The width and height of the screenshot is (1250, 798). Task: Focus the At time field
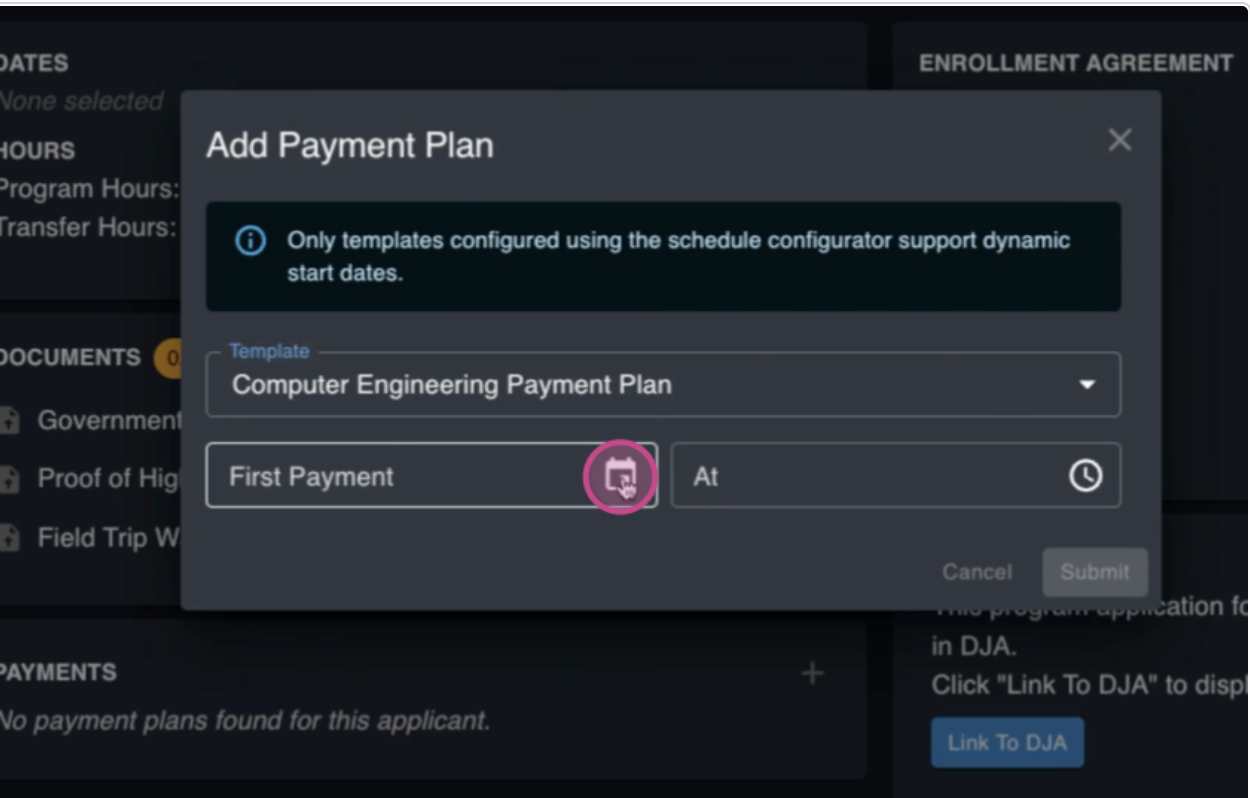pos(896,476)
